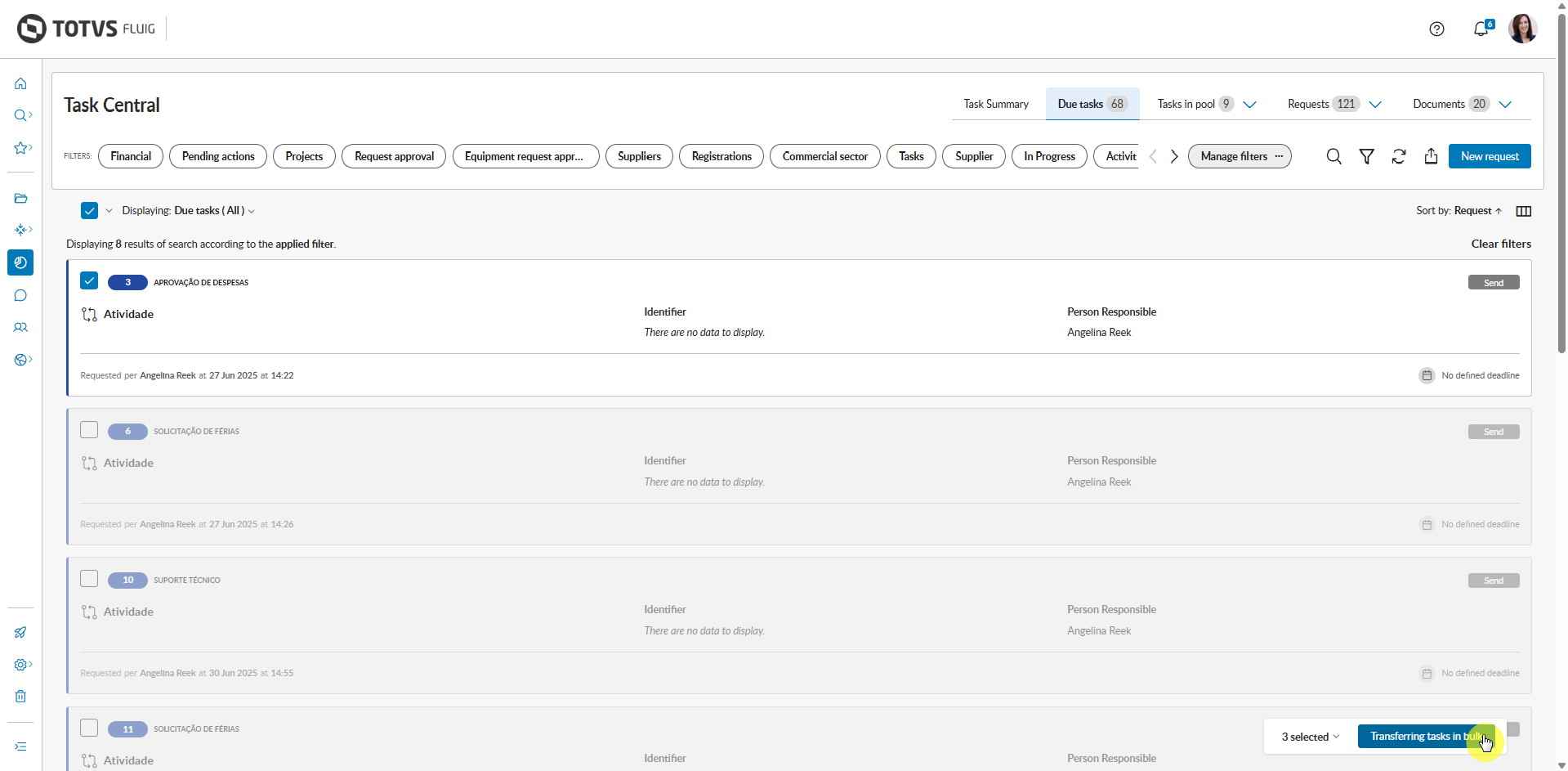Toggle the select-all tasks checkbox
This screenshot has height=771, width=1568.
point(89,211)
